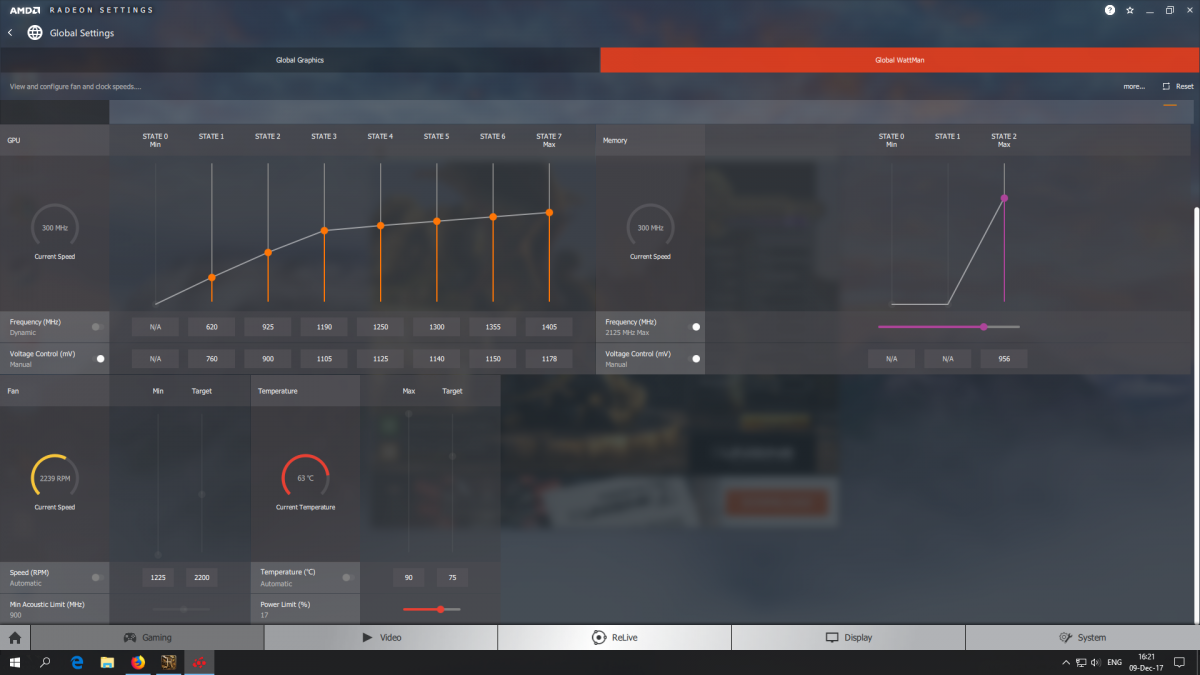Image resolution: width=1200 pixels, height=675 pixels.
Task: Click the Home icon in bottom bar
Action: [x=15, y=637]
